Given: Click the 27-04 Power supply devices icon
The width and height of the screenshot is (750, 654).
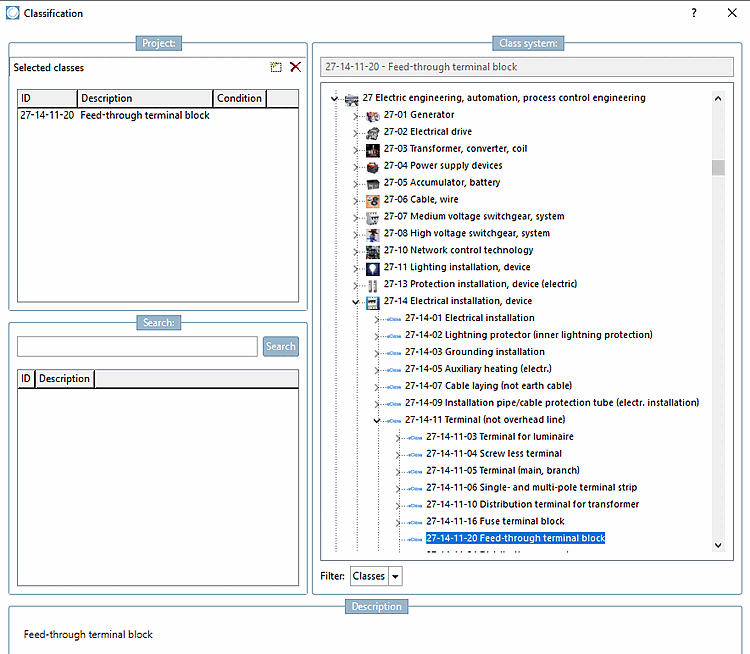Looking at the screenshot, I should 373,166.
